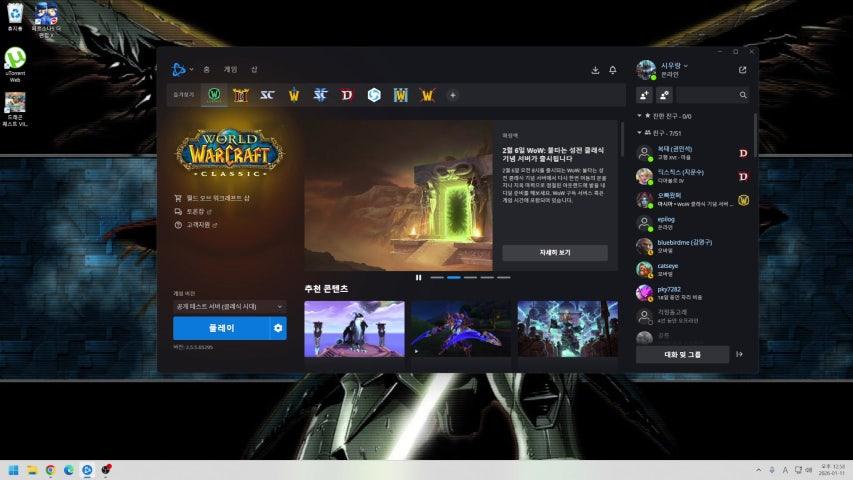Select the Warcraft III Reforged icon
The width and height of the screenshot is (853, 480).
click(400, 95)
